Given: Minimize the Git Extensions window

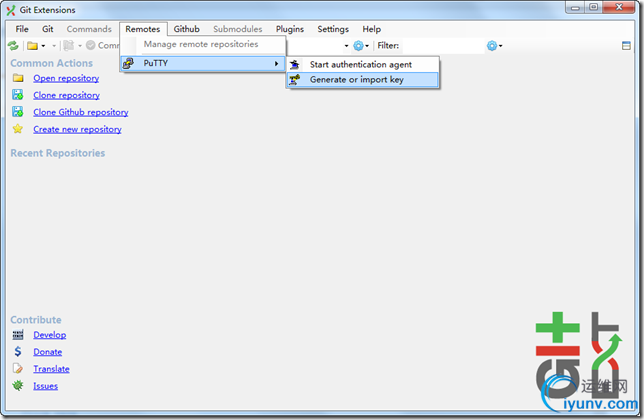Looking at the screenshot, I should [x=575, y=7].
